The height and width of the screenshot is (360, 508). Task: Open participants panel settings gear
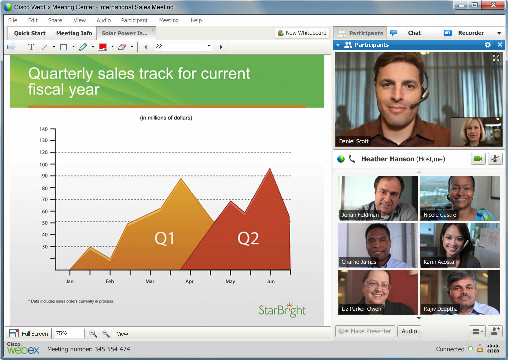pyautogui.click(x=487, y=45)
